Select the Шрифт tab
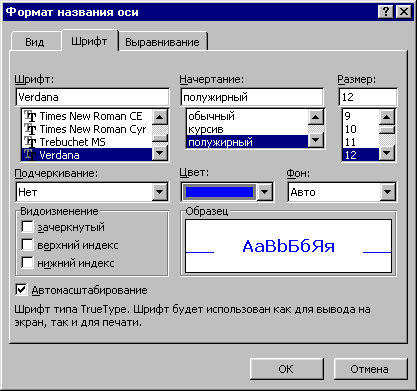417x391 pixels. (89, 41)
